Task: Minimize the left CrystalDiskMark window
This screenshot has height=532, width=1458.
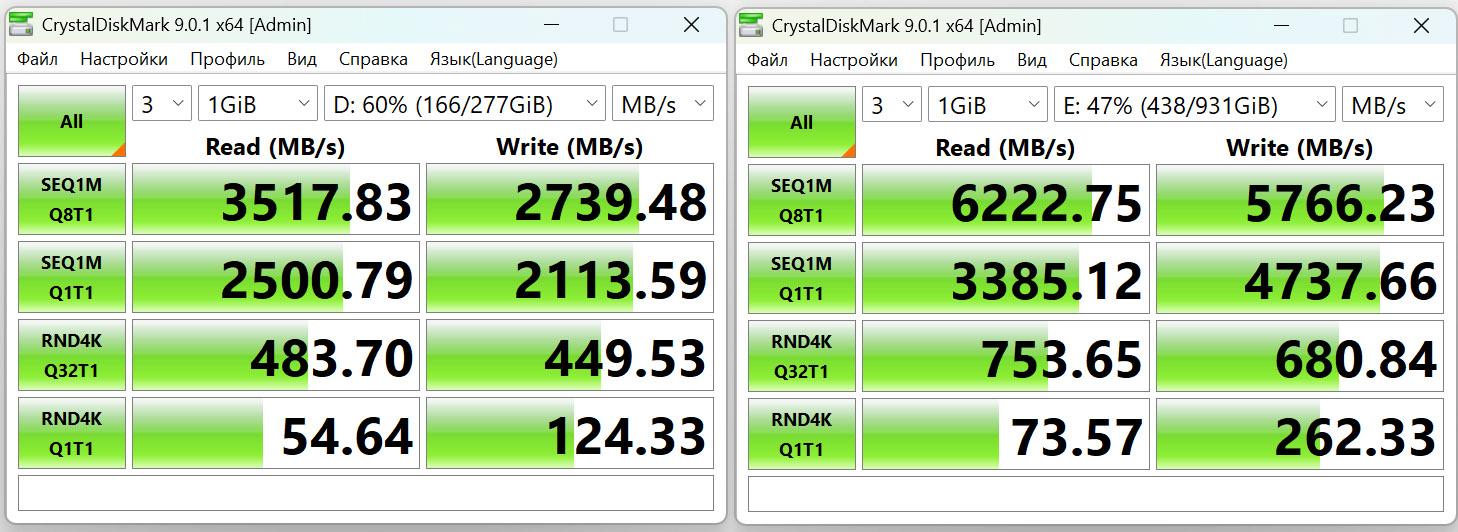Action: (x=551, y=25)
